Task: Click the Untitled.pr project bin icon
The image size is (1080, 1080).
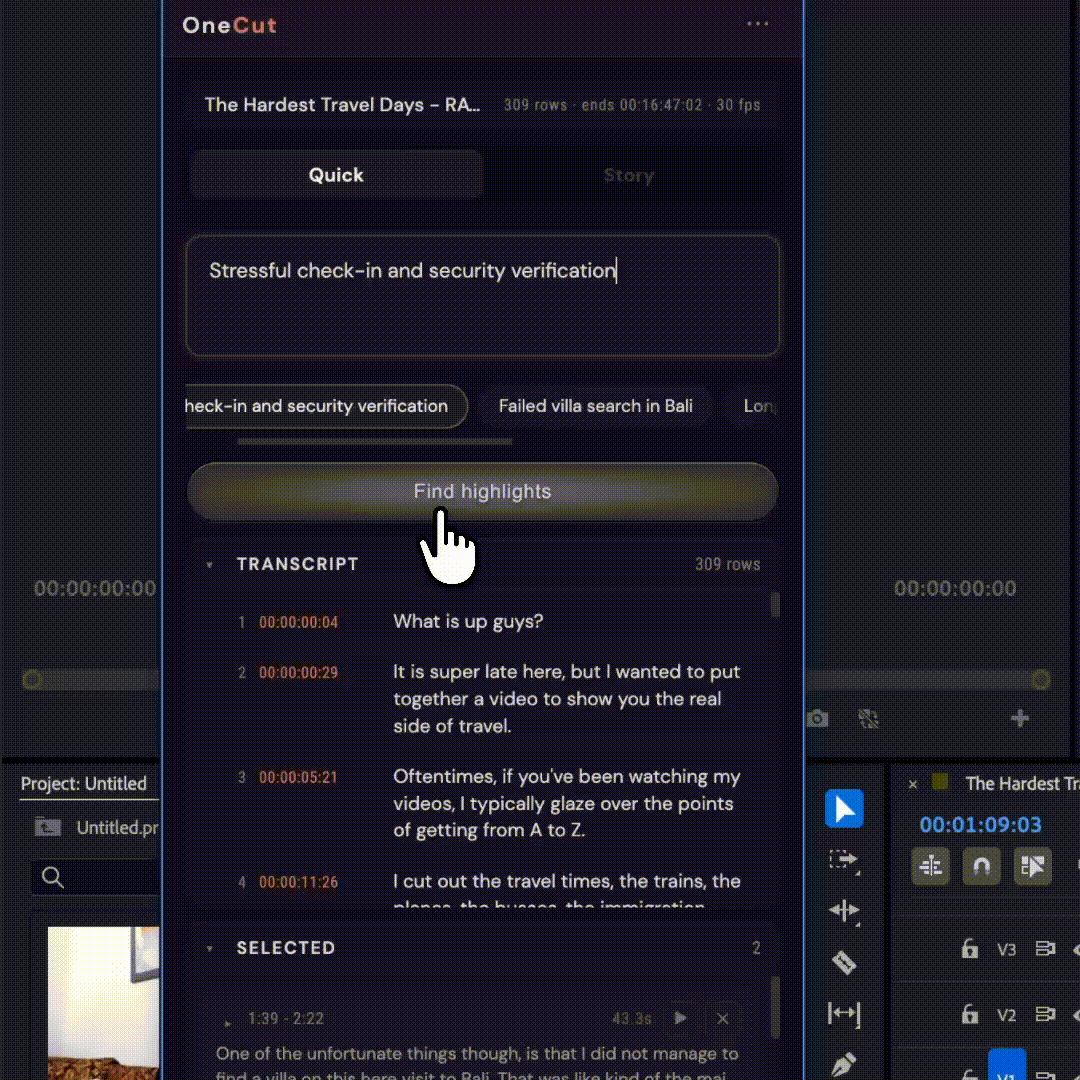Action: [x=48, y=827]
